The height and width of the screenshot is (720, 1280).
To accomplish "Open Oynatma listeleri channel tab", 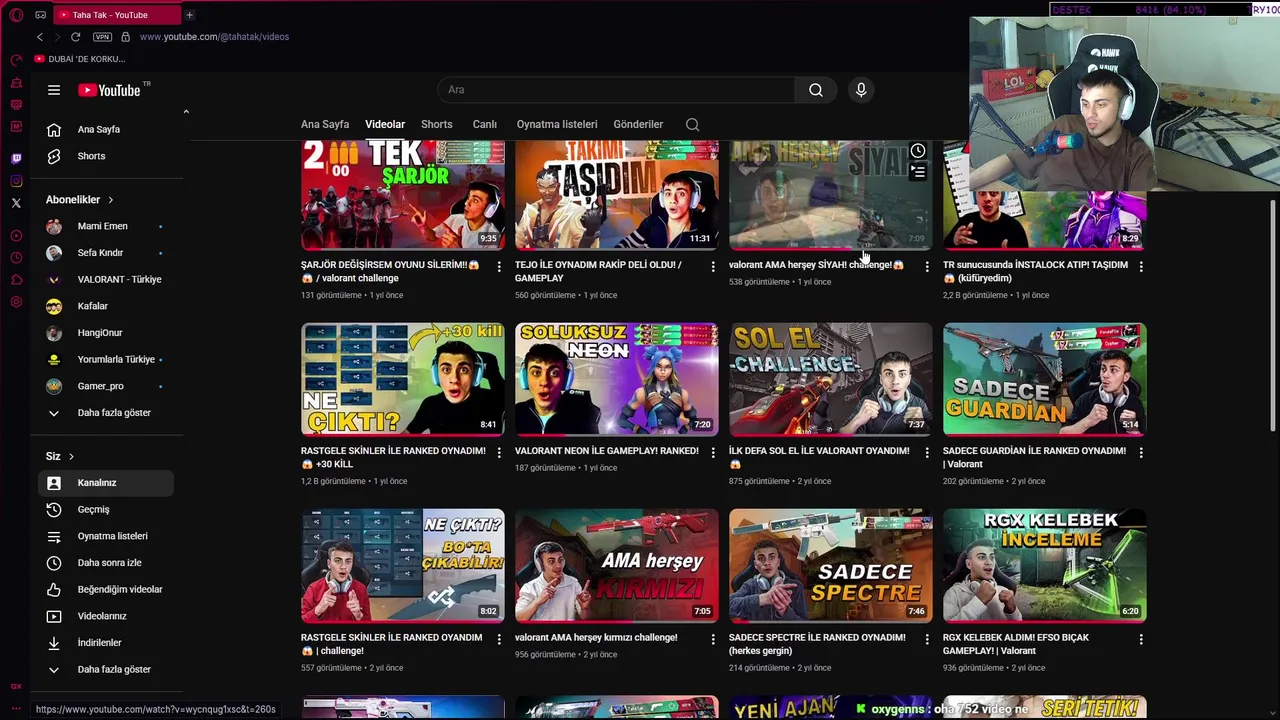I will [557, 124].
